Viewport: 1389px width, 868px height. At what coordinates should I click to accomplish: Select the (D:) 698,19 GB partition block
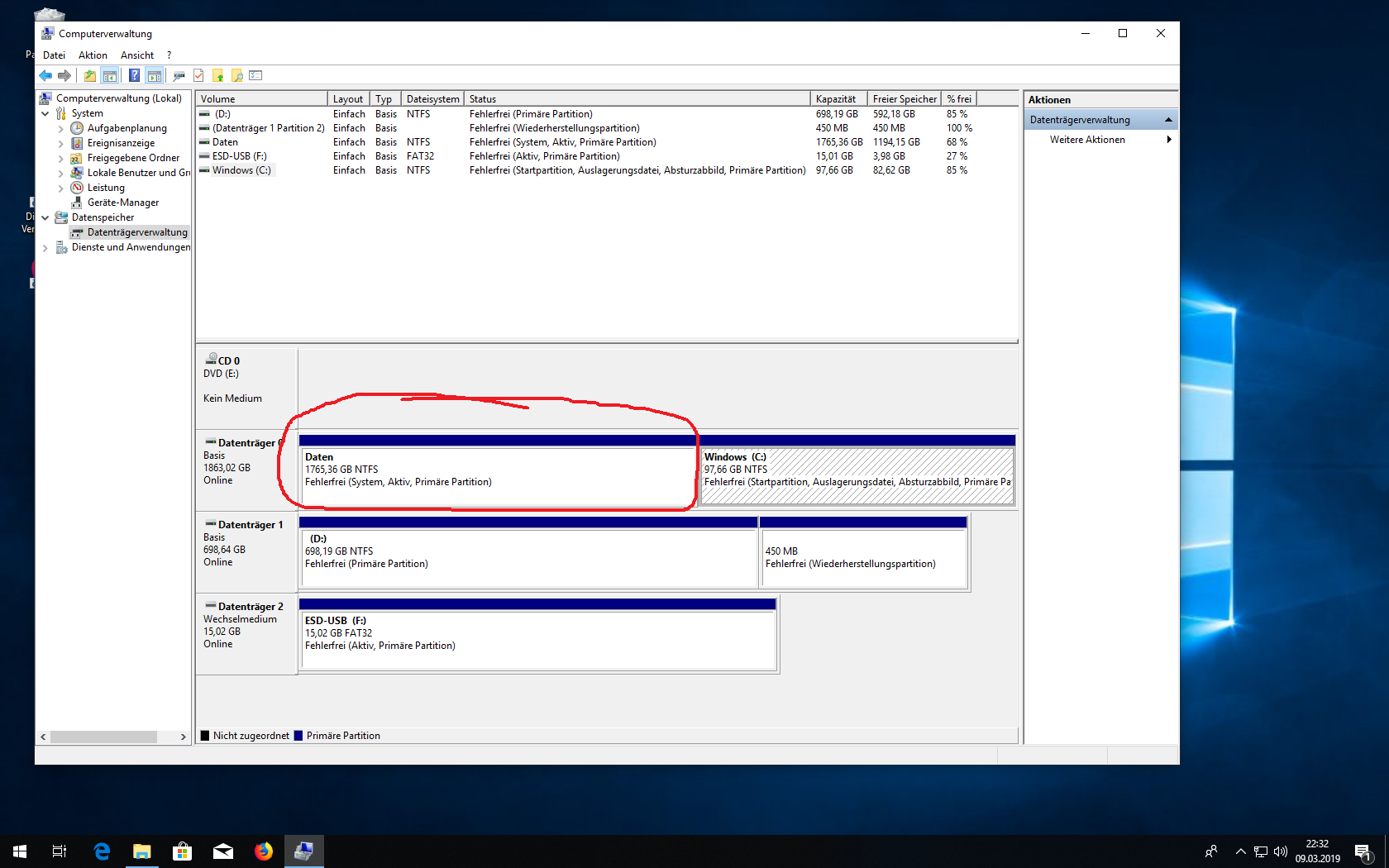(x=528, y=552)
